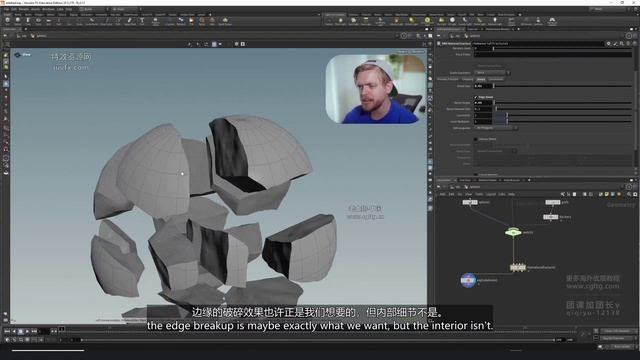Switch to the Chipping tab
Image resolution: width=640 pixels, height=360 pixels.
(467, 79)
